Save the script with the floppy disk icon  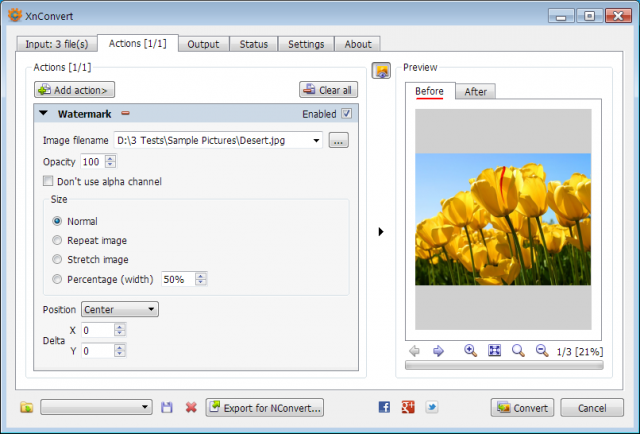click(167, 407)
